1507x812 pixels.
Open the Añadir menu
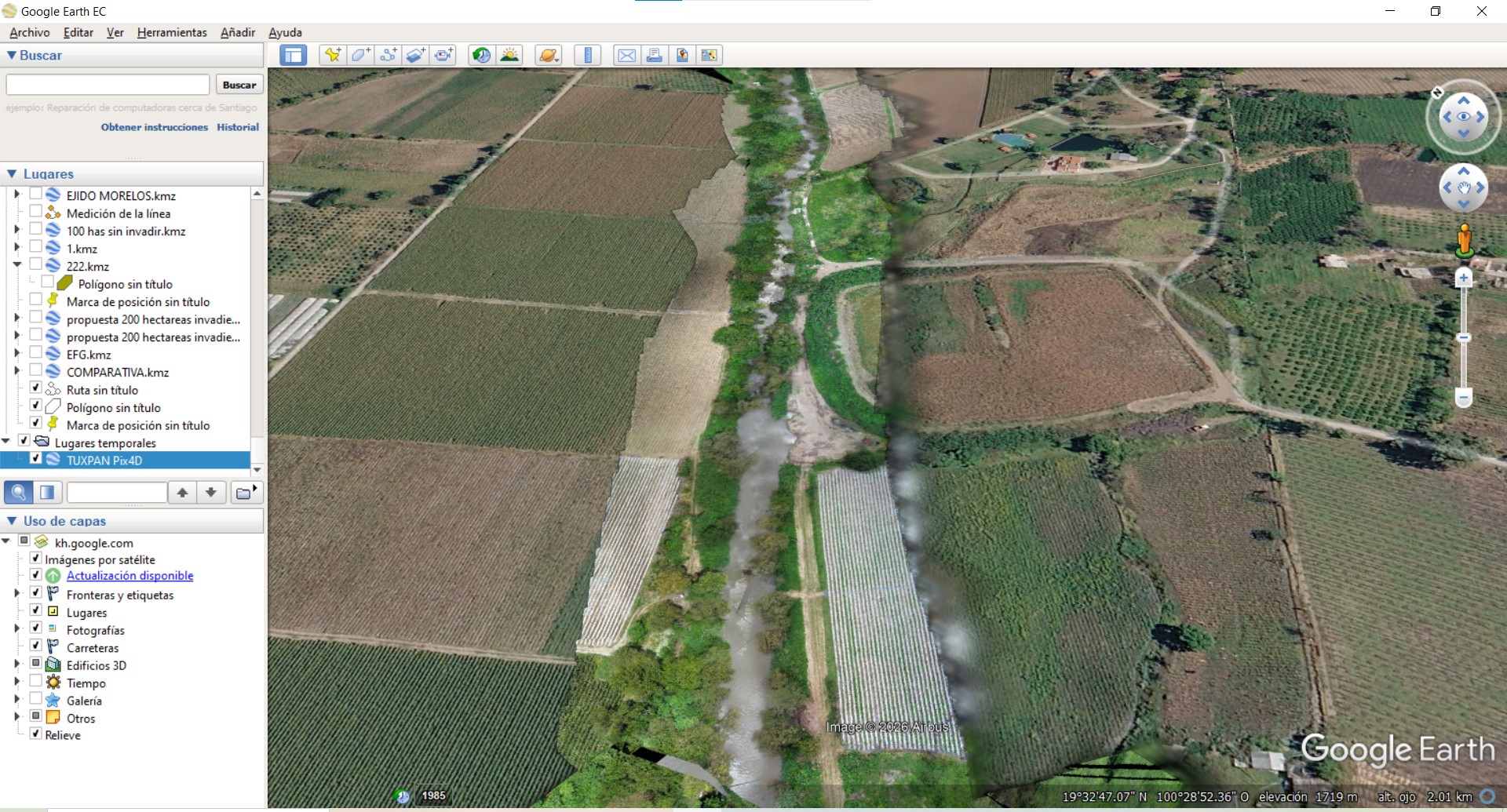[x=238, y=32]
